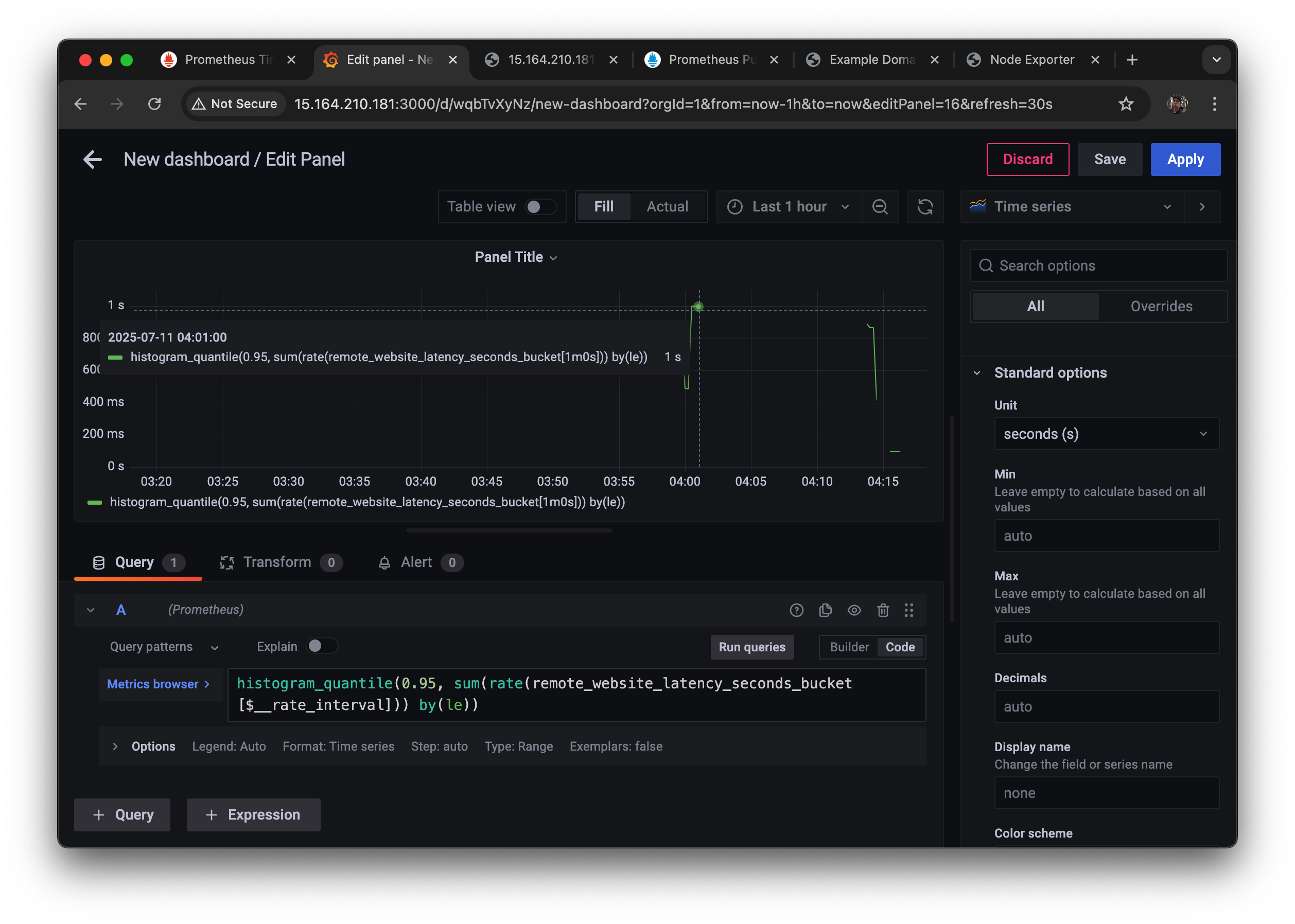The width and height of the screenshot is (1295, 924).
Task: Open the seconds (s) unit dropdown
Action: pos(1106,434)
